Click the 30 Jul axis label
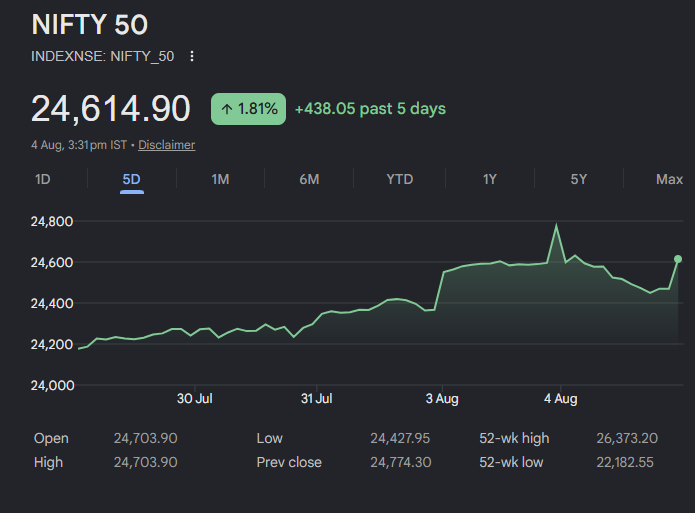The image size is (695, 513). point(195,399)
